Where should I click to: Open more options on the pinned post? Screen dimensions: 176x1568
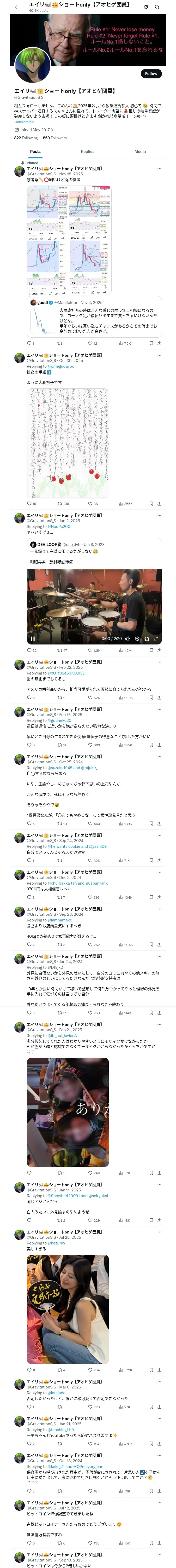coord(159,169)
